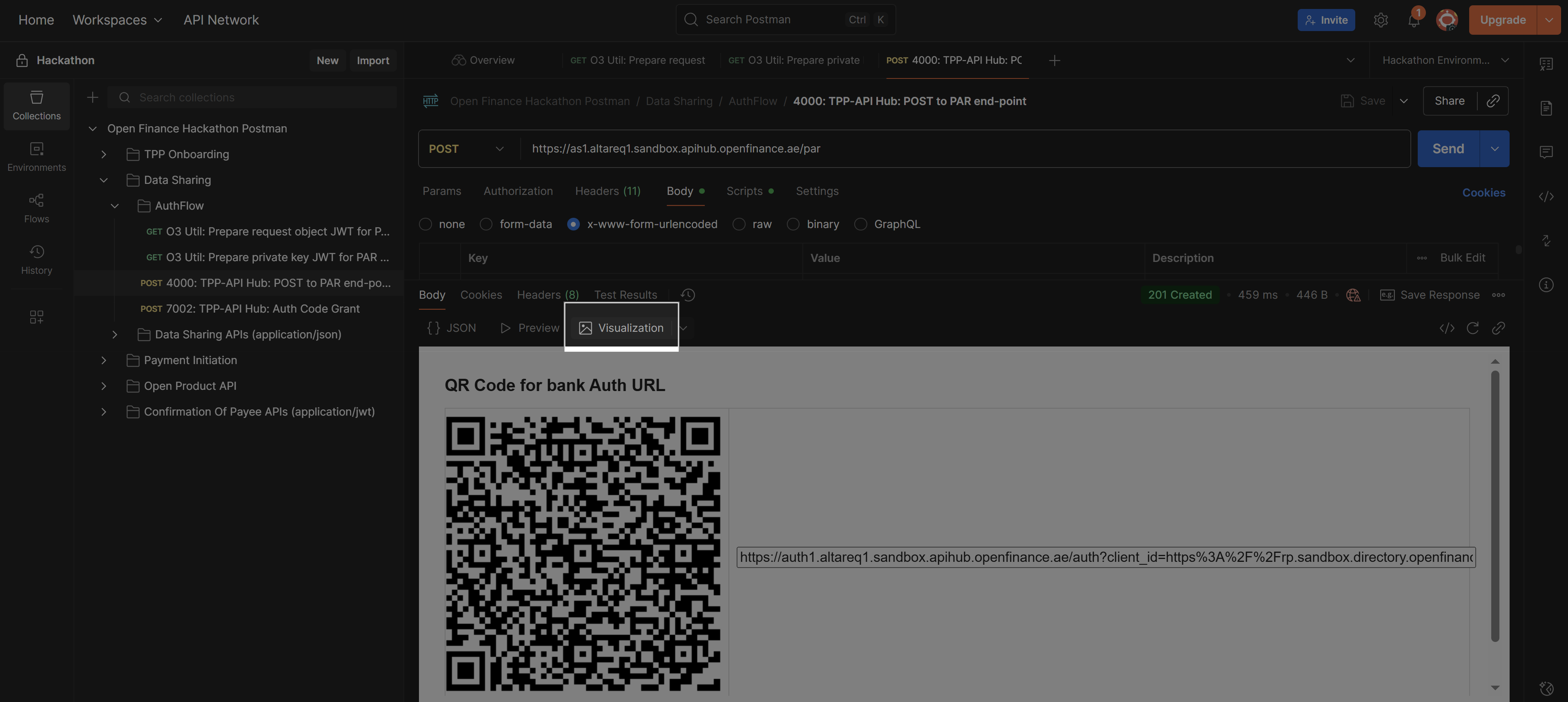The height and width of the screenshot is (702, 1568).
Task: Click the Send button
Action: click(1448, 149)
